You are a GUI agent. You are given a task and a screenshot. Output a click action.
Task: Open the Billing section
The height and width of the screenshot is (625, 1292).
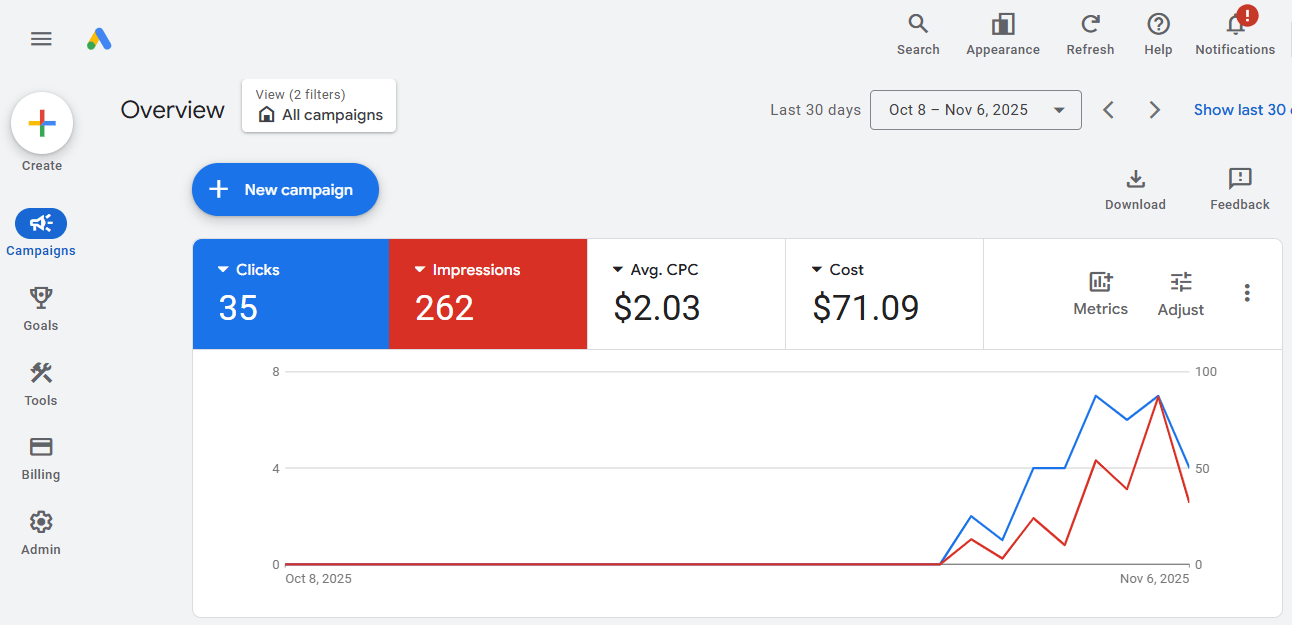click(x=41, y=457)
